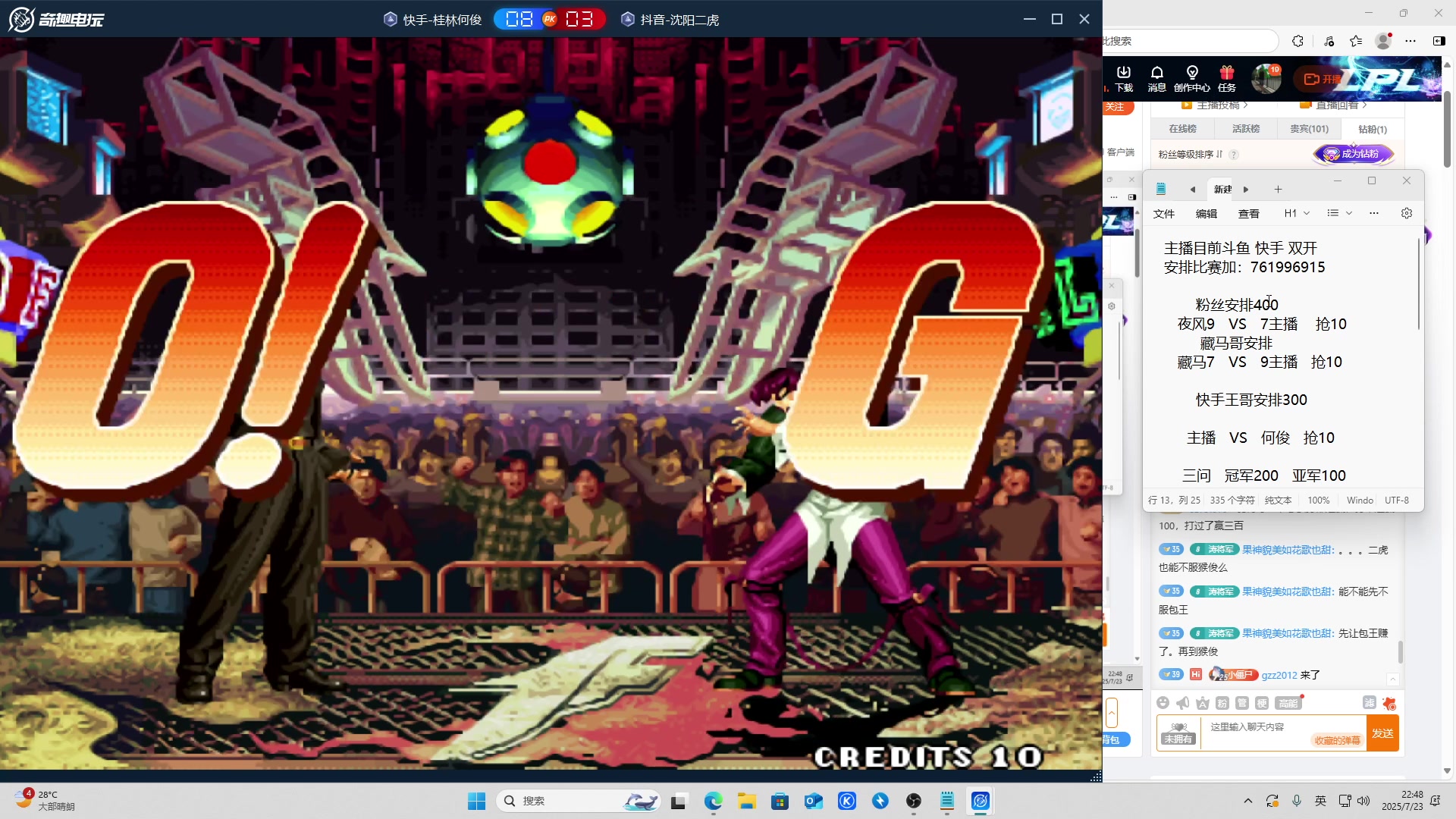Open File Explorer from taskbar
Screen dimensions: 1456x819
coord(747,801)
